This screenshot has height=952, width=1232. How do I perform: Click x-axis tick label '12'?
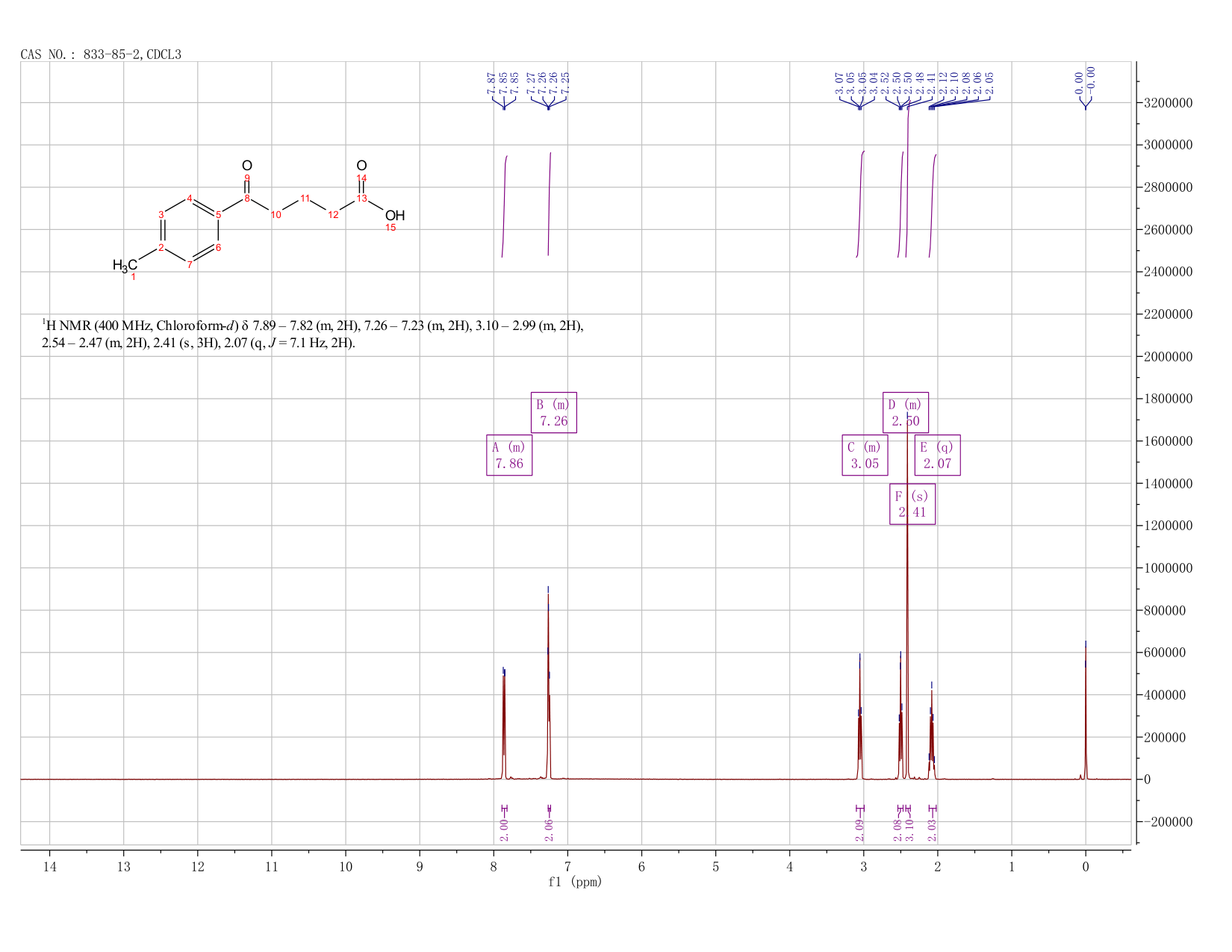click(197, 866)
